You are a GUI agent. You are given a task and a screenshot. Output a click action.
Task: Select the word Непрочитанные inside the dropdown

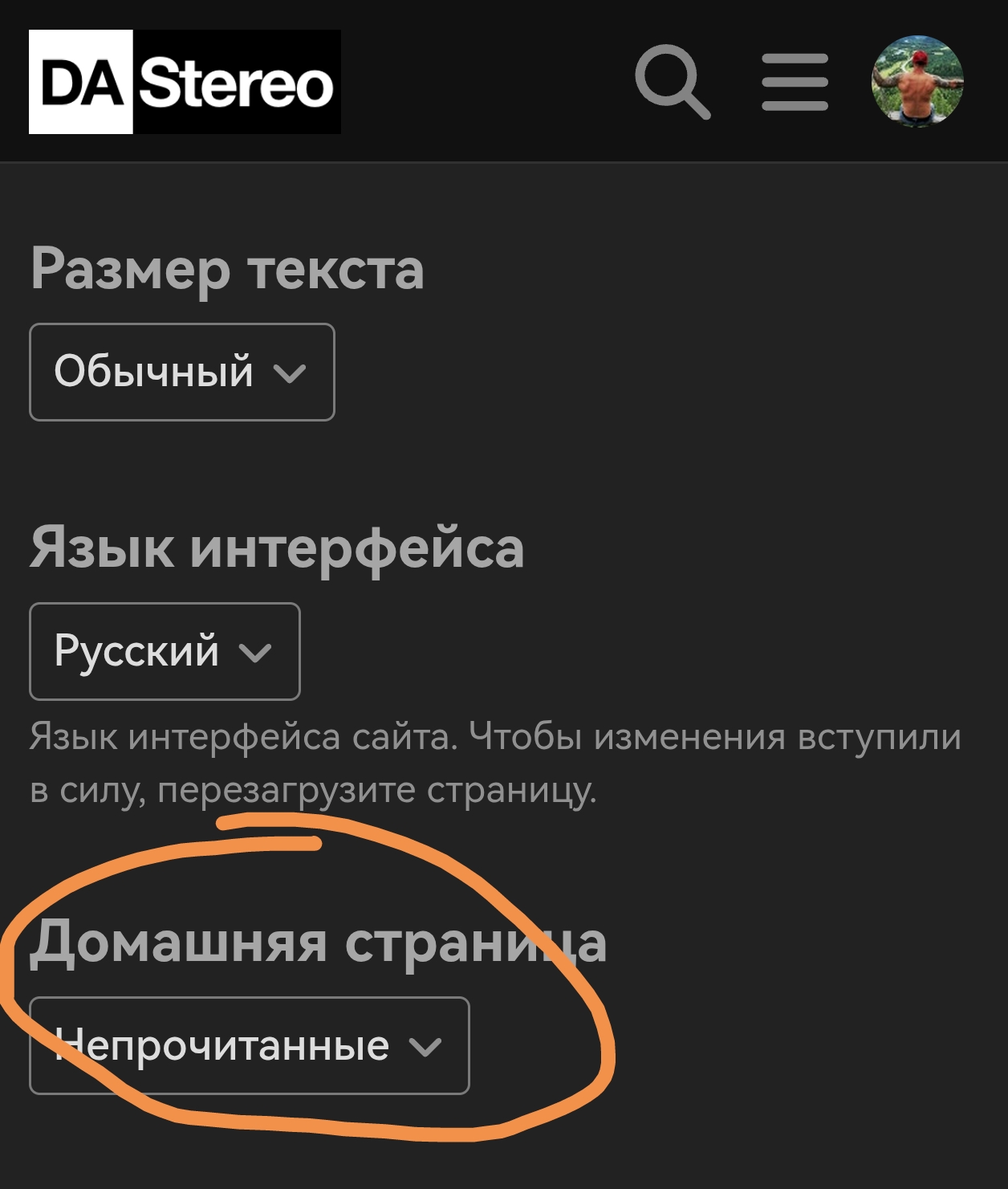(x=222, y=1045)
